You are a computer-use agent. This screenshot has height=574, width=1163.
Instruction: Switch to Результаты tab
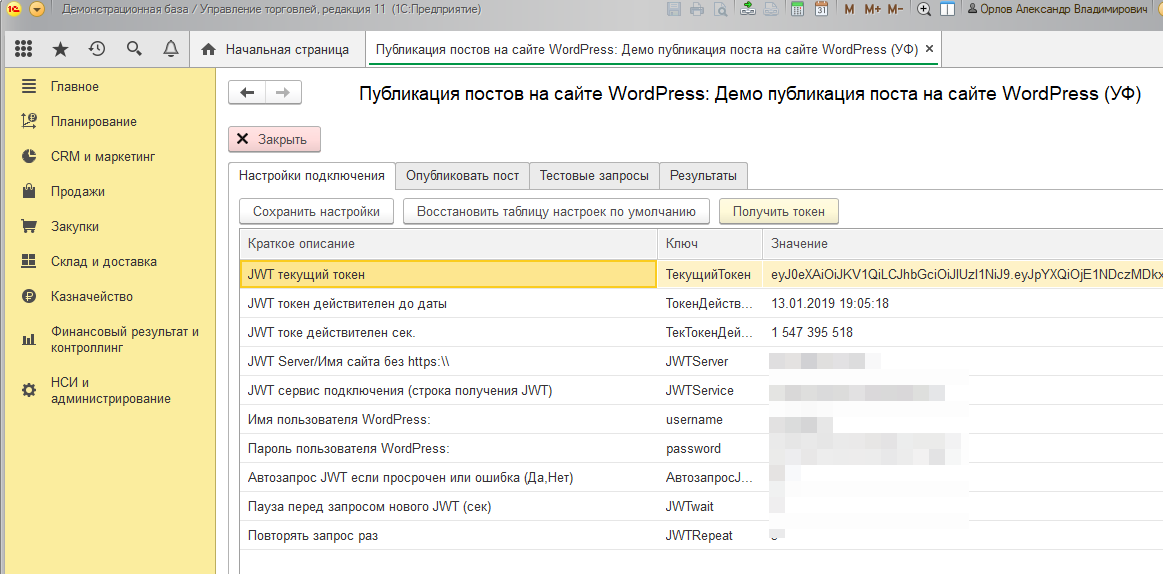tap(703, 176)
